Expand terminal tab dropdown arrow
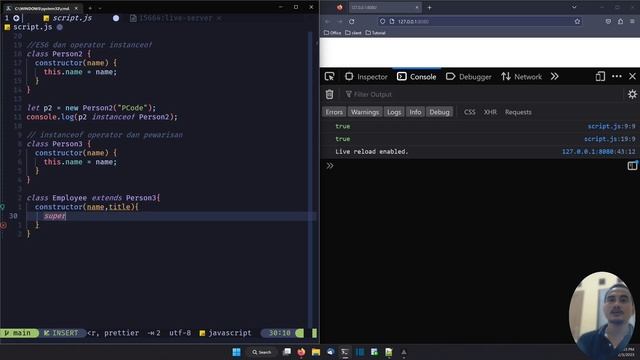Image resolution: width=640 pixels, height=360 pixels. [x=100, y=8]
